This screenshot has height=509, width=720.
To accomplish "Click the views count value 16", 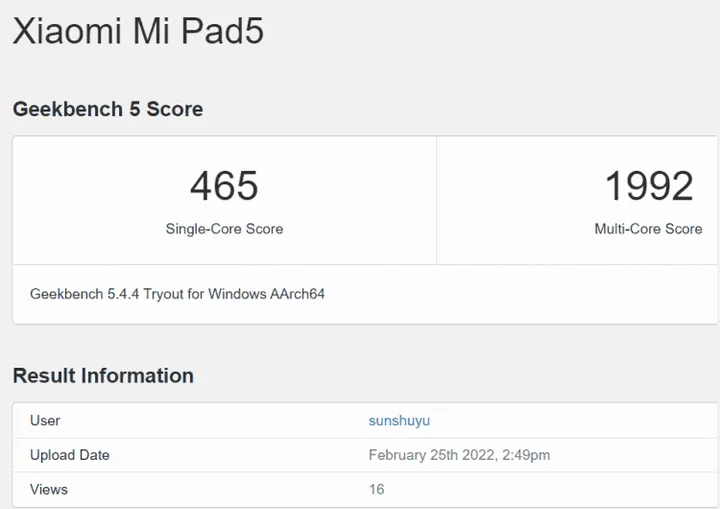I will coord(376,489).
